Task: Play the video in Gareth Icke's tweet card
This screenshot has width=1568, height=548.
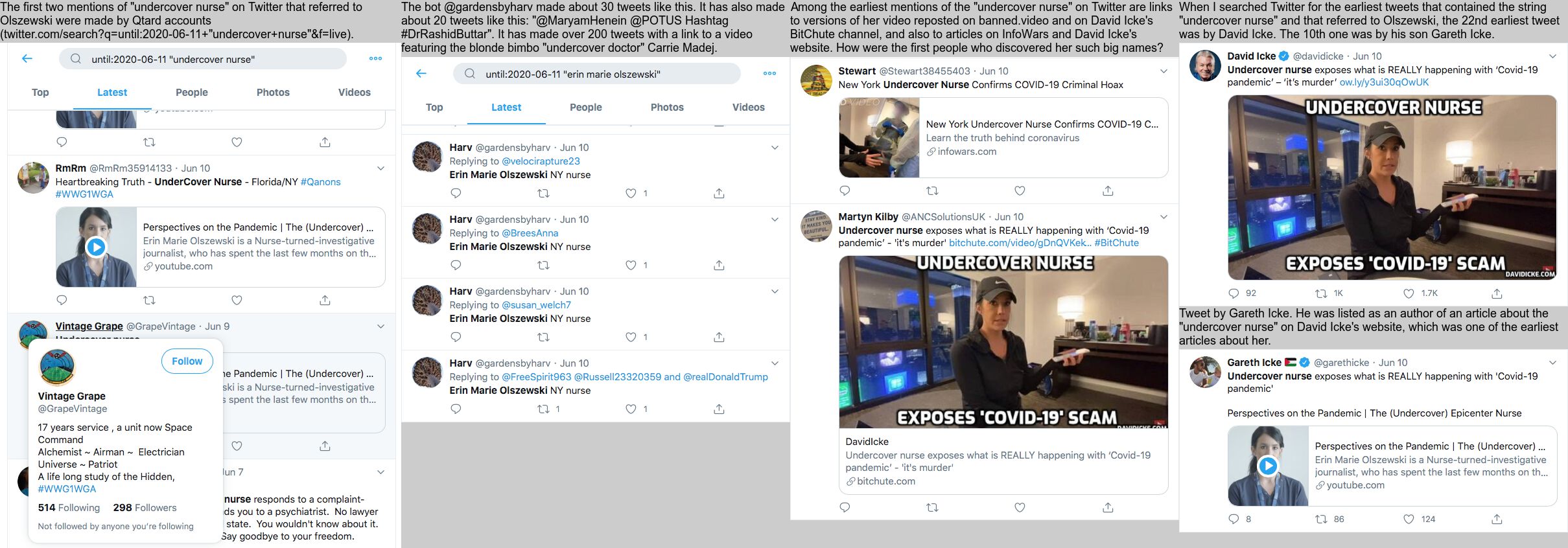Action: [1268, 466]
